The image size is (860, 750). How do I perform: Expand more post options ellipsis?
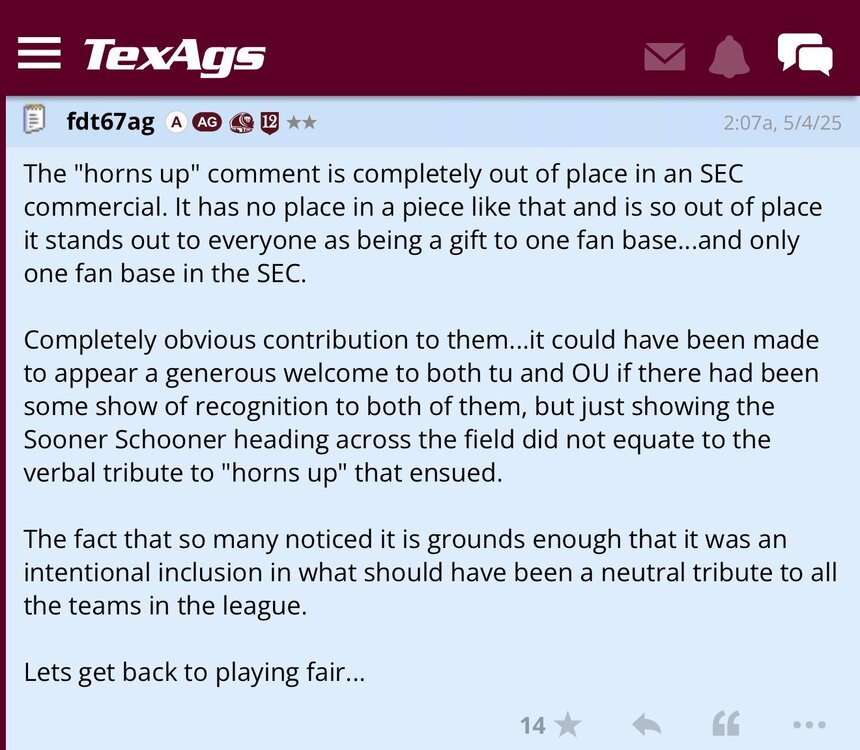point(808,724)
